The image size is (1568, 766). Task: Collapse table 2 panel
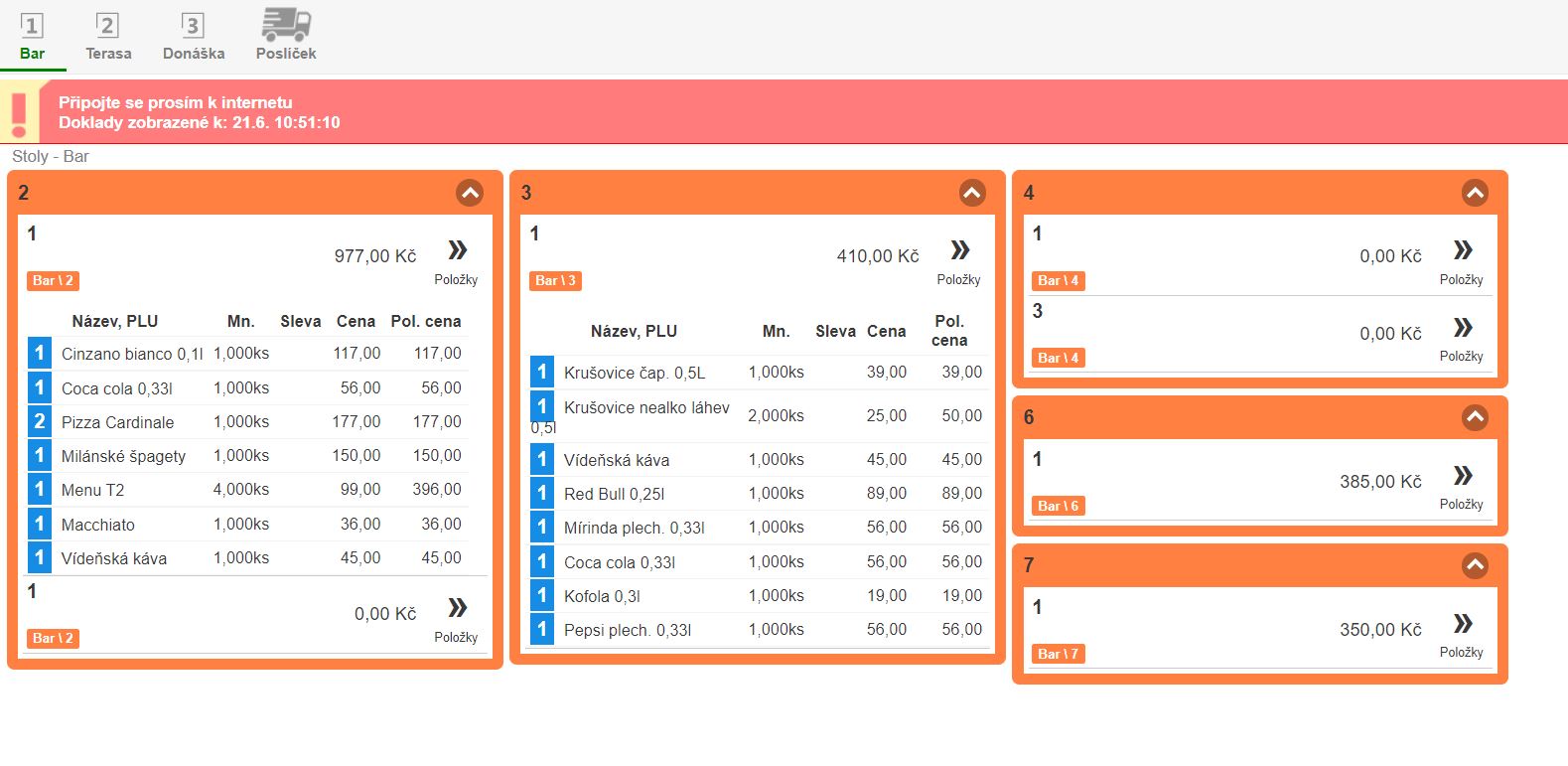[470, 193]
